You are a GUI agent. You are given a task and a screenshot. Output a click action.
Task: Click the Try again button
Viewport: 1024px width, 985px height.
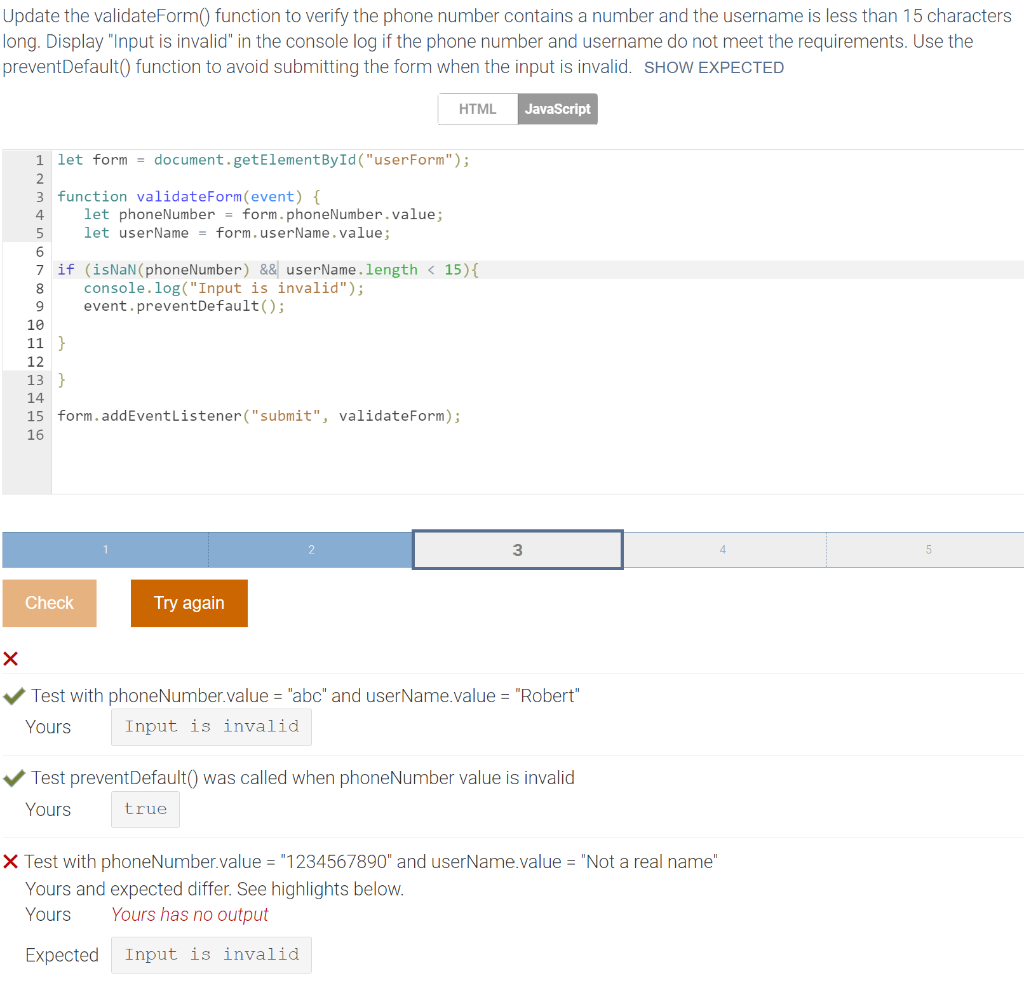click(x=189, y=603)
